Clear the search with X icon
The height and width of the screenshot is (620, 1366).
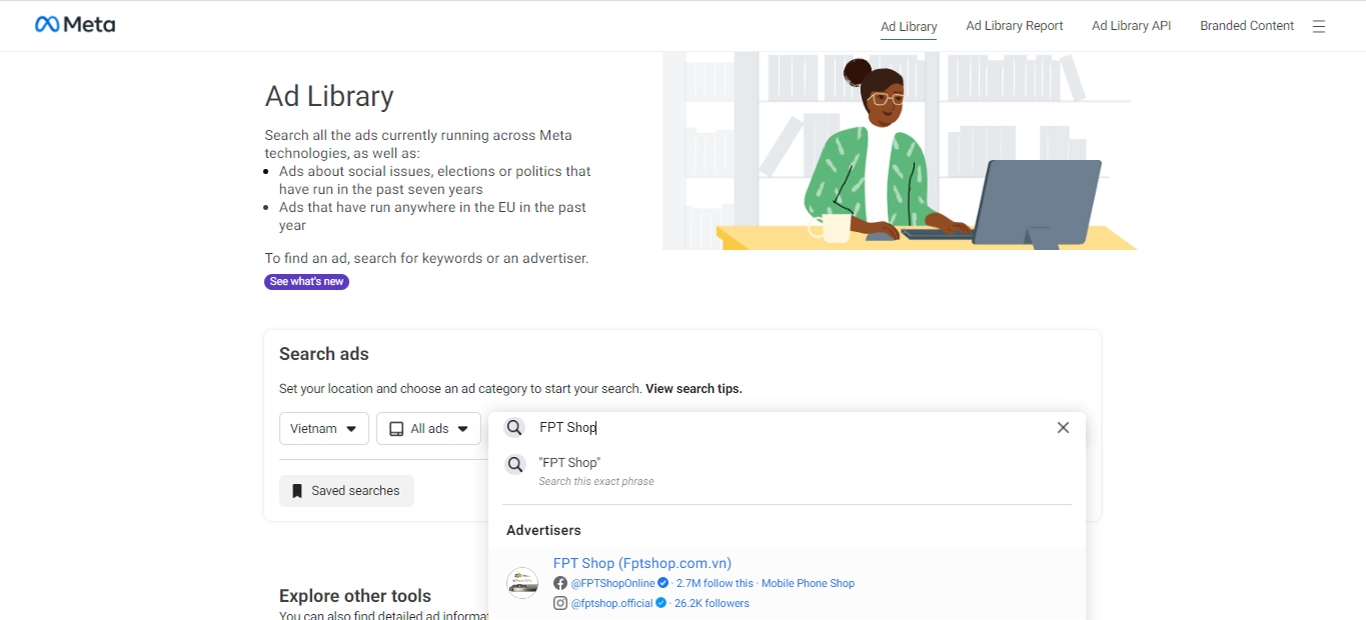click(x=1063, y=428)
